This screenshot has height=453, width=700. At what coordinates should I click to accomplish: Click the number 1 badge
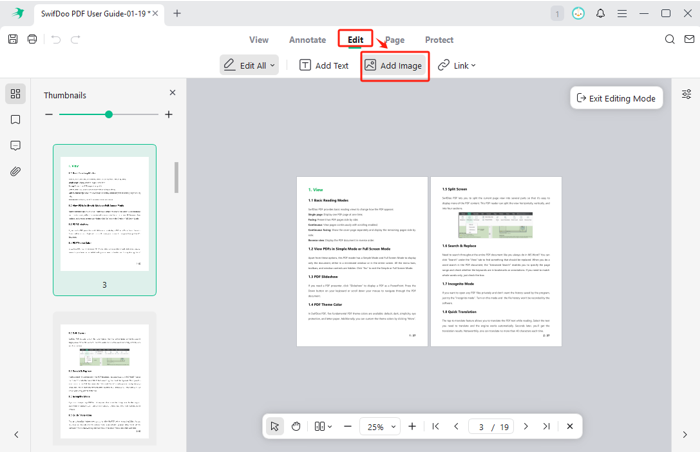[557, 14]
